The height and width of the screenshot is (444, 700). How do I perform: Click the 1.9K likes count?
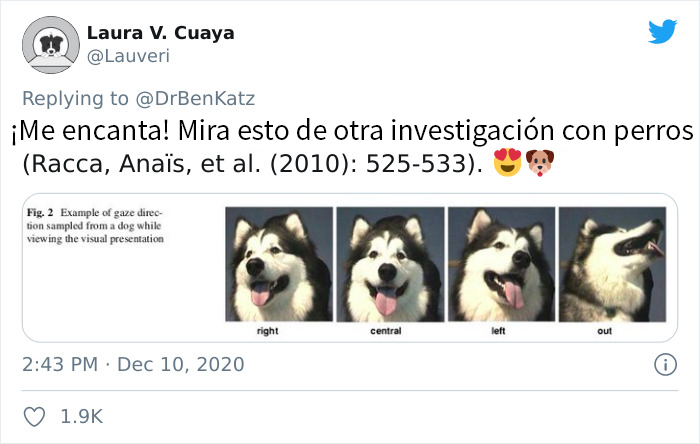[81, 417]
